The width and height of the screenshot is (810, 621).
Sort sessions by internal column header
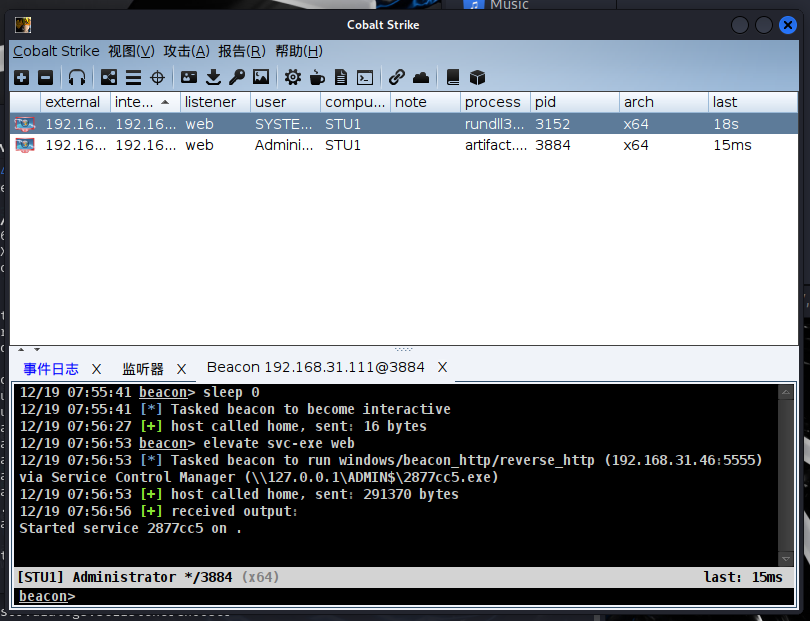(145, 102)
